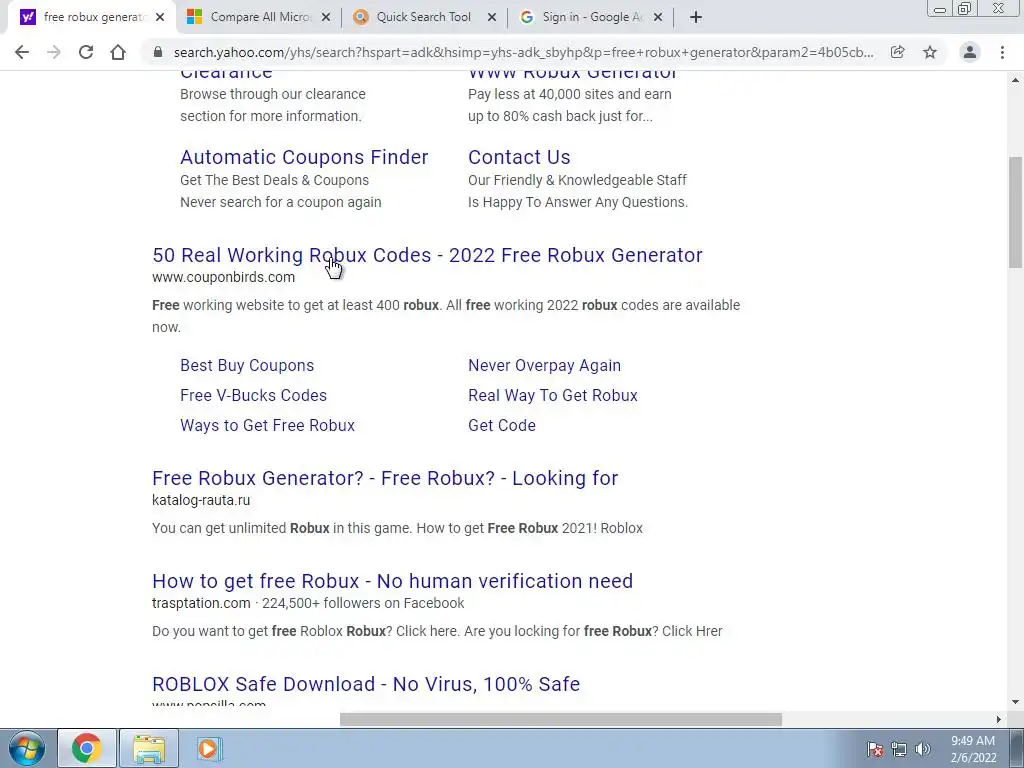View site security padlock info
1024x768 pixels.
157,52
